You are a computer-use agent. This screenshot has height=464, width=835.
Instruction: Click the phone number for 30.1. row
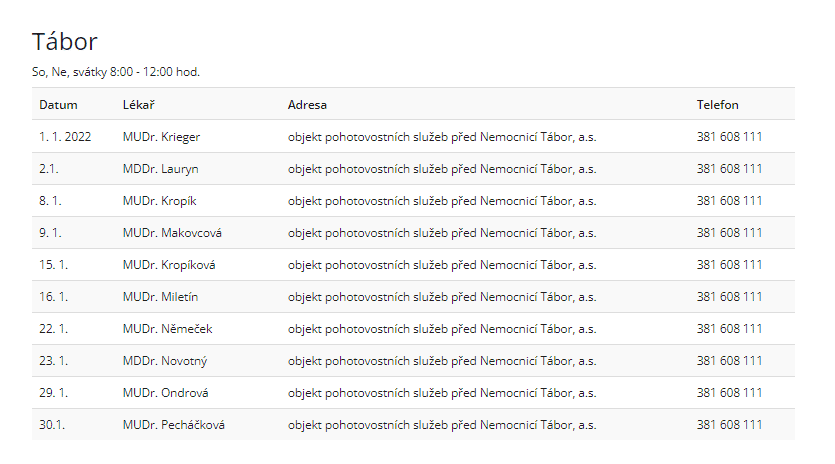coord(729,425)
